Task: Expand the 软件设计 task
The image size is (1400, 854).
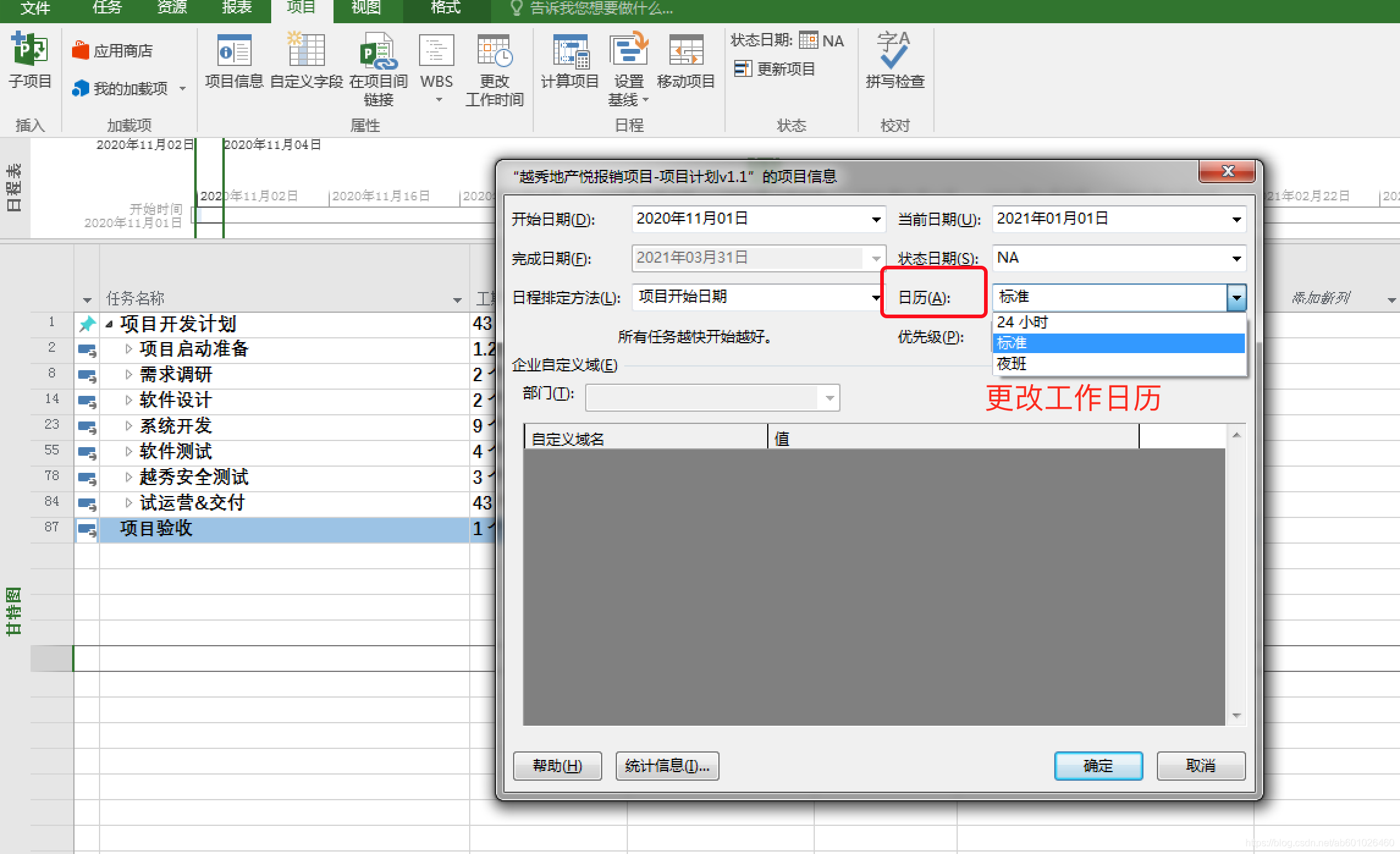Action: coord(128,400)
